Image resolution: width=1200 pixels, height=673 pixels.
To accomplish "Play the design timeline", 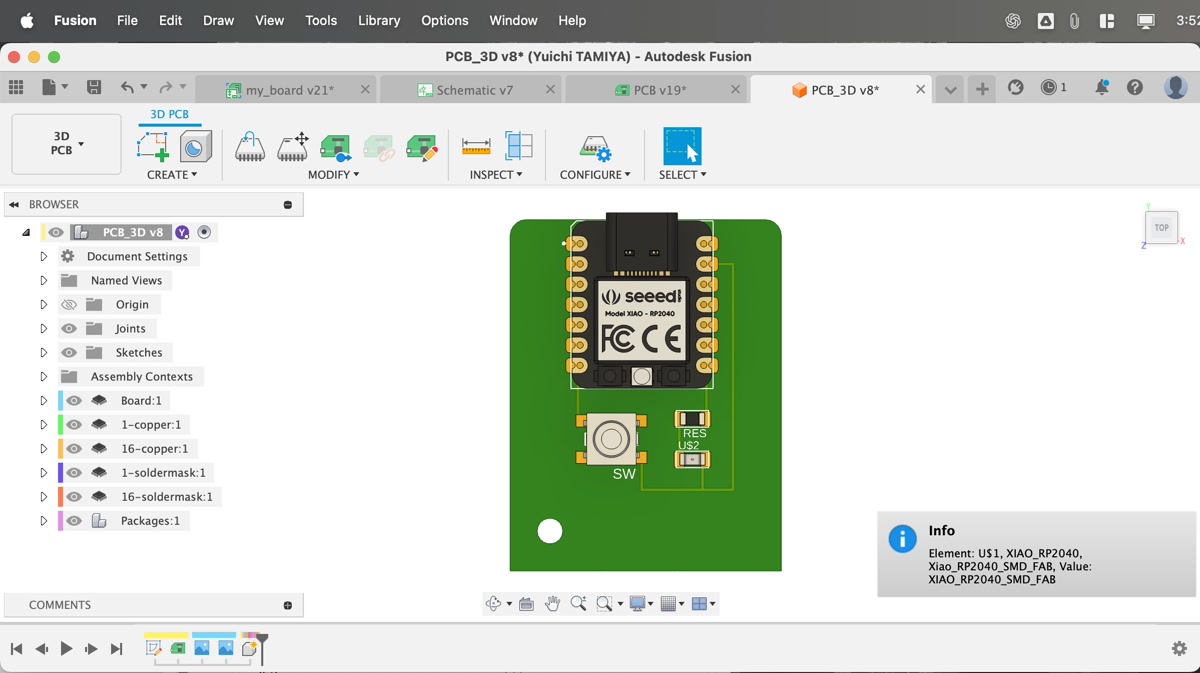I will click(66, 649).
